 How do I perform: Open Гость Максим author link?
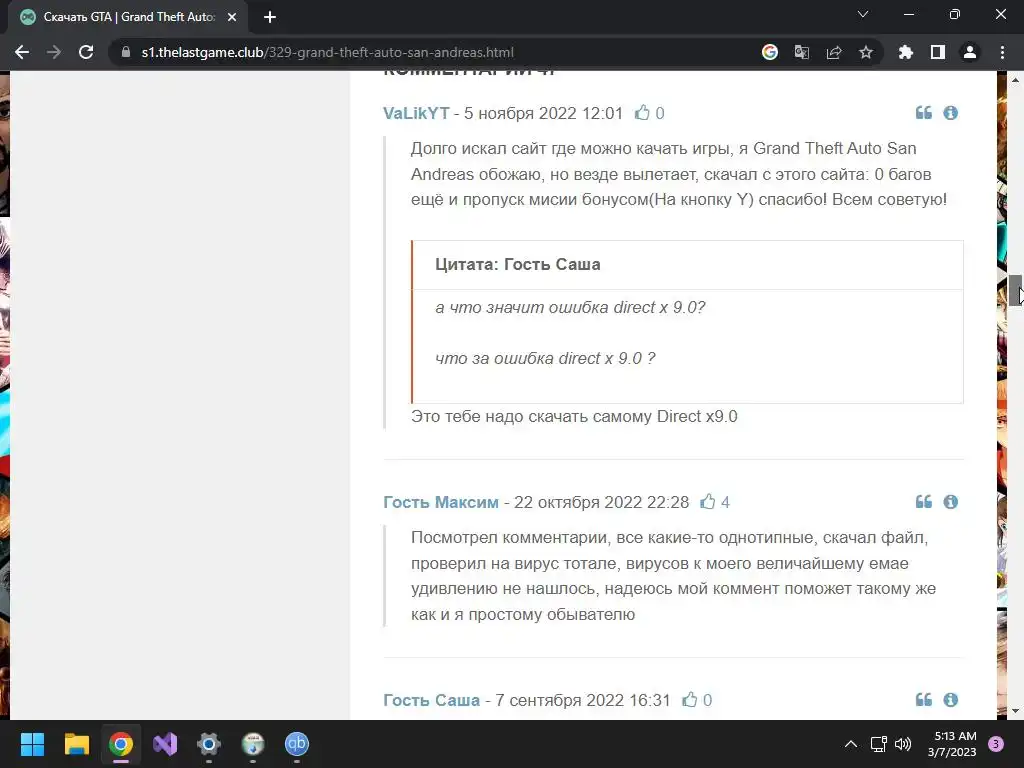[x=441, y=502]
